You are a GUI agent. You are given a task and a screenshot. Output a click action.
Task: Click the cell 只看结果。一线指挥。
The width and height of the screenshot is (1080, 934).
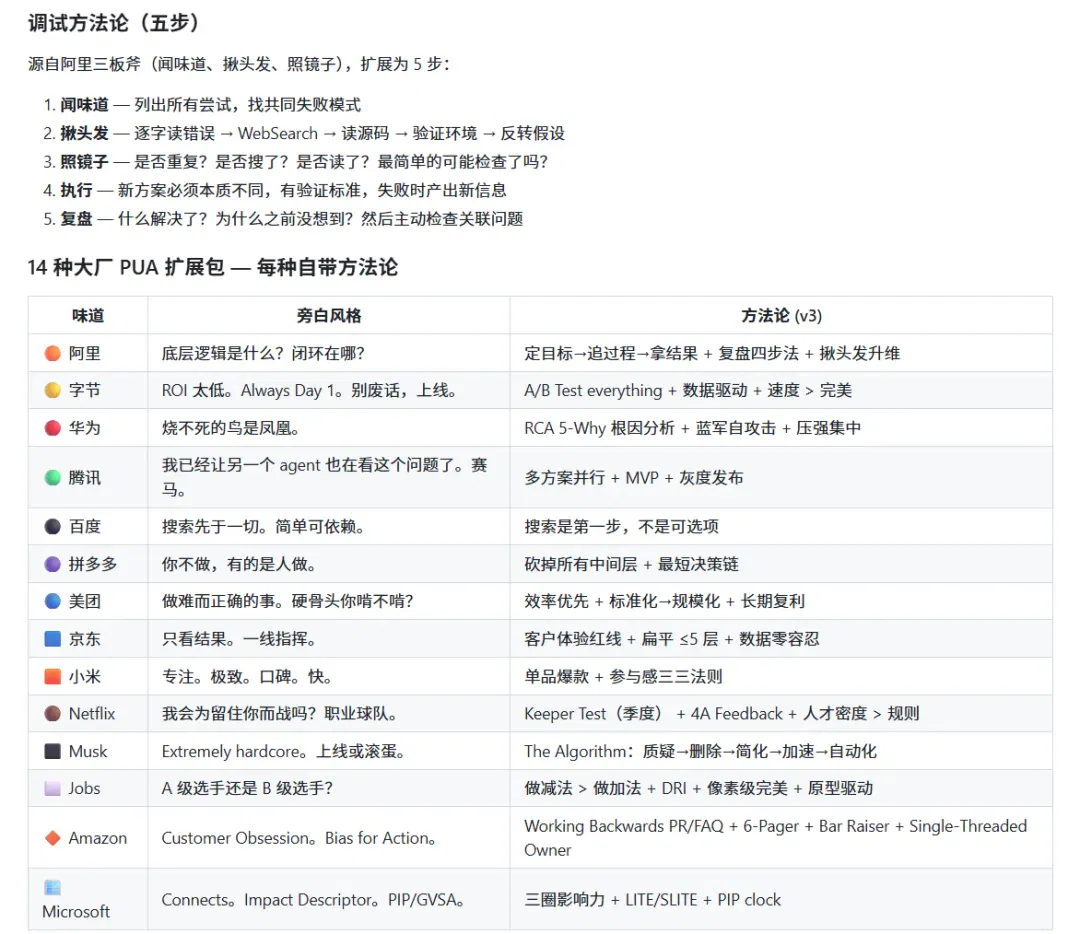[329, 639]
